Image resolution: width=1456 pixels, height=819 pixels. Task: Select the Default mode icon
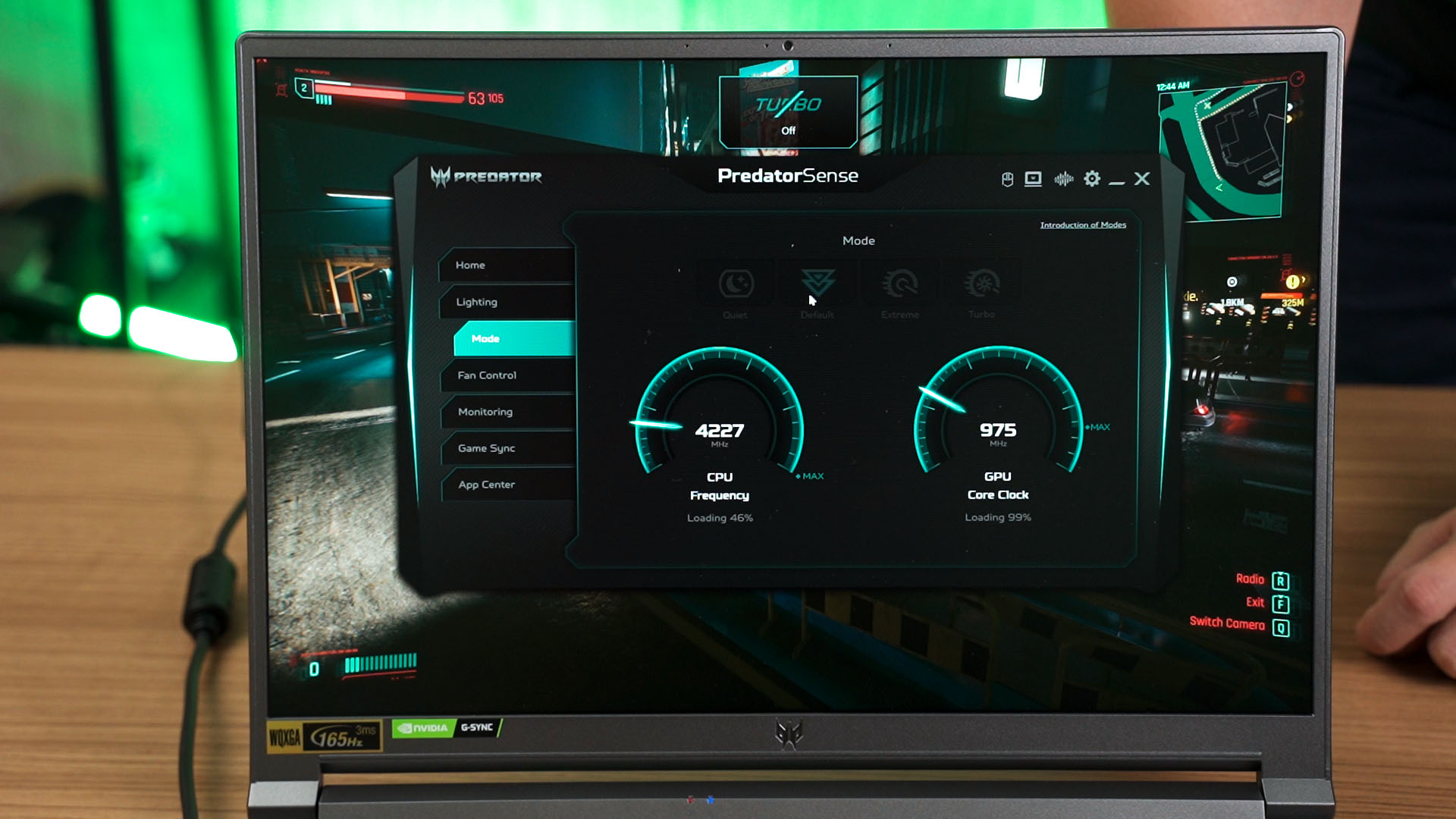click(x=817, y=284)
